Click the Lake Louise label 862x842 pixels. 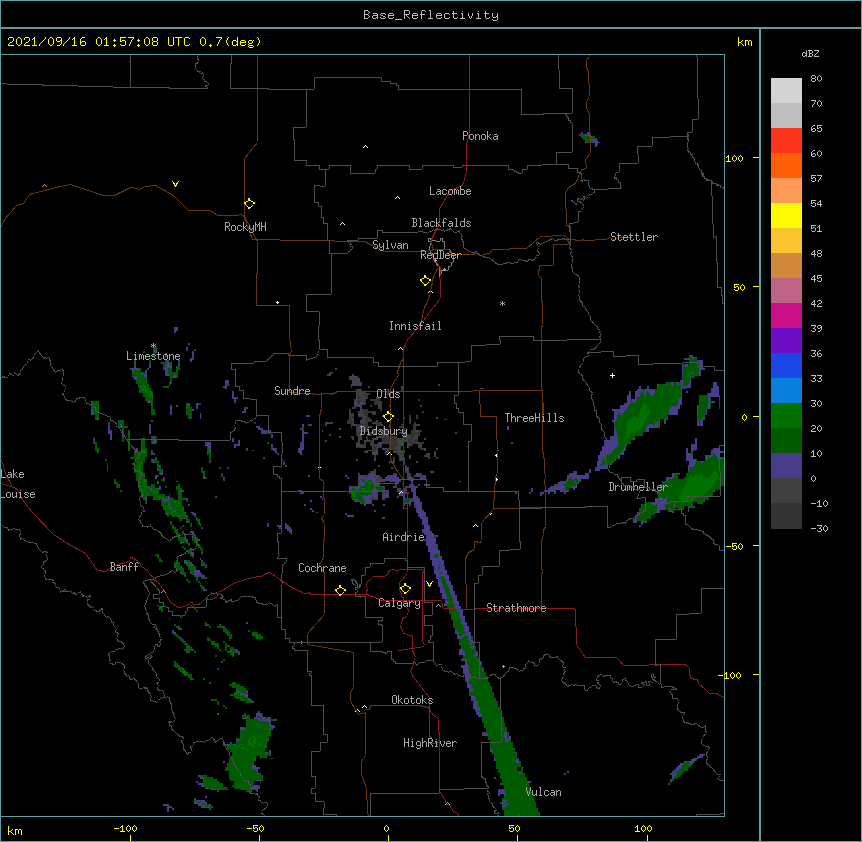point(18,484)
